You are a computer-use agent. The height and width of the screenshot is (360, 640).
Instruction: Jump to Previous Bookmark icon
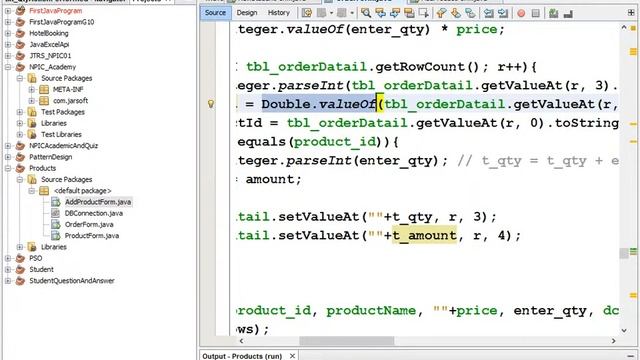click(x=441, y=13)
